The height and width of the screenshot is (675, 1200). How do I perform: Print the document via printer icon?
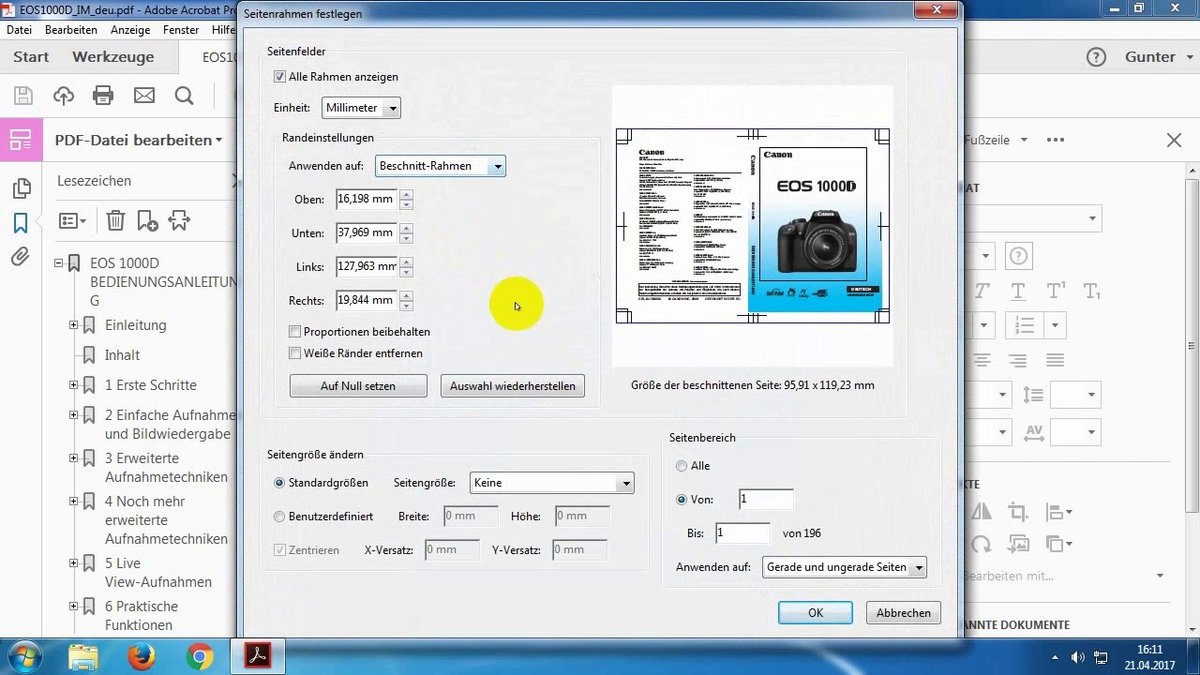tap(103, 94)
